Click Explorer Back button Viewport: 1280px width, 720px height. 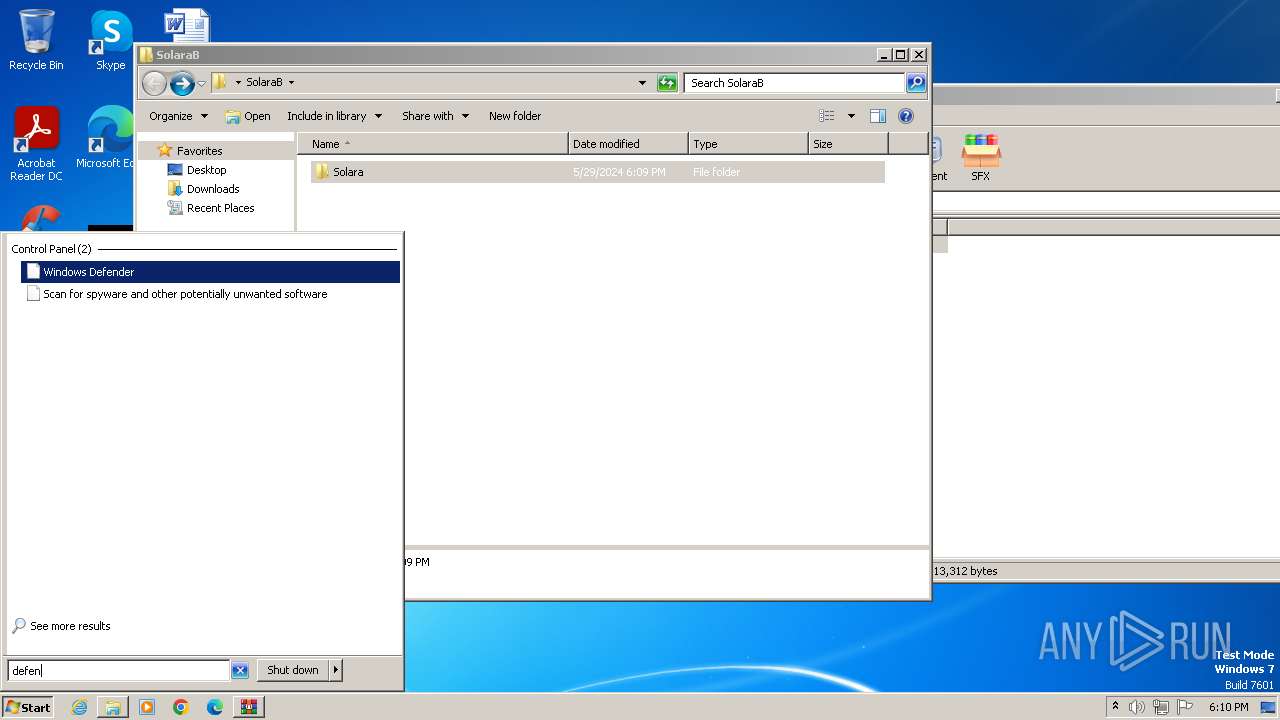[154, 83]
